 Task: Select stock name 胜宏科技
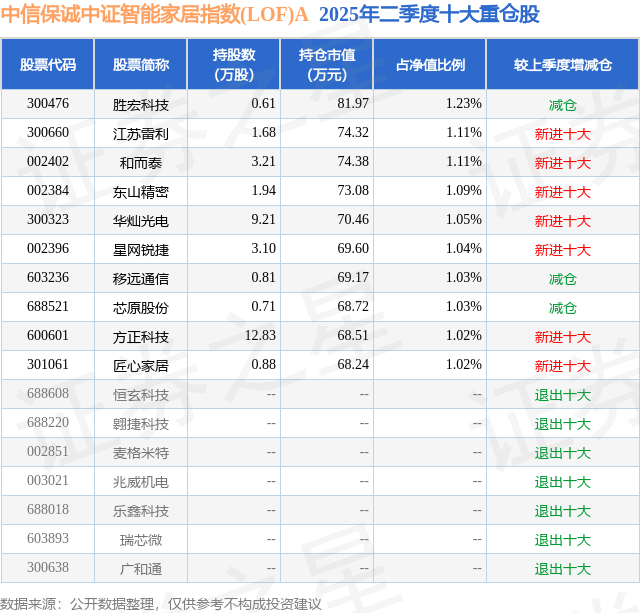141,105
